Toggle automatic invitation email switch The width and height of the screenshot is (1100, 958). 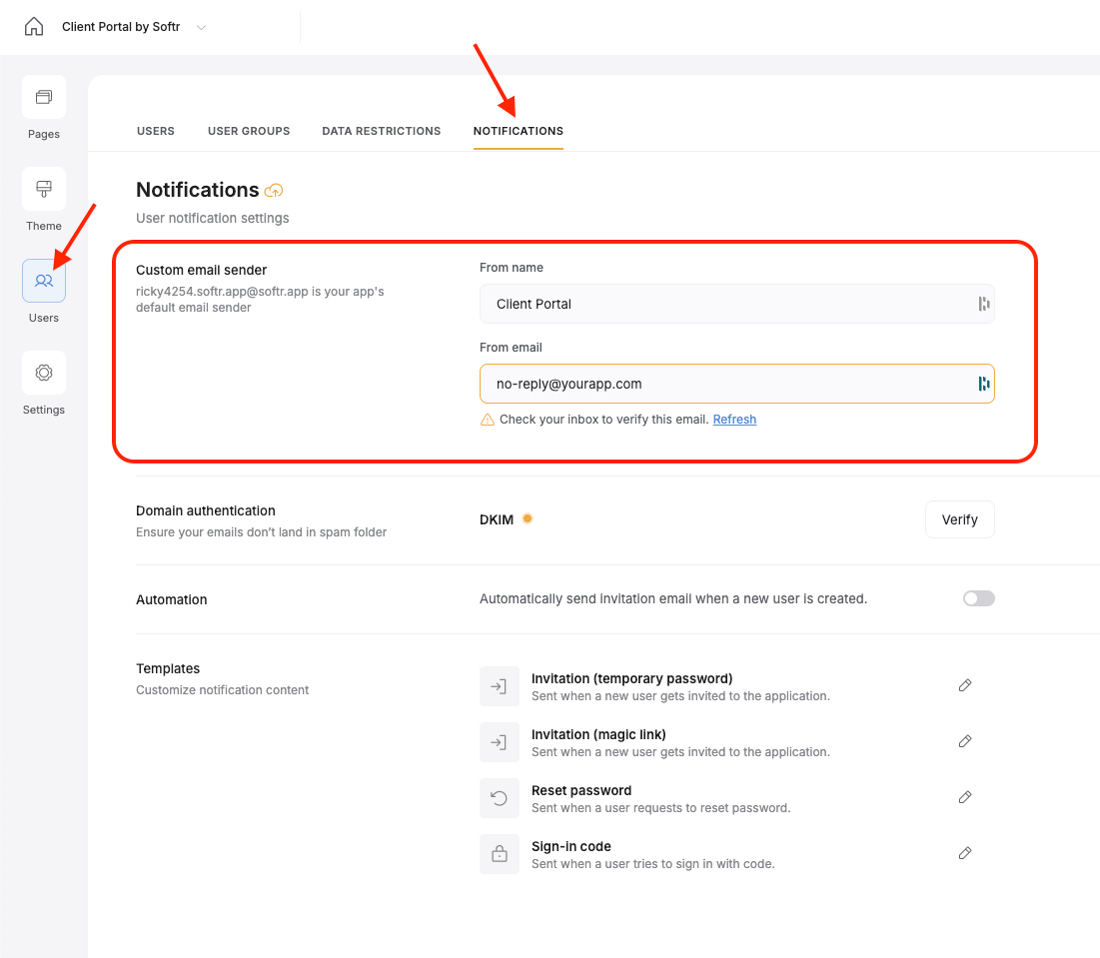coord(979,598)
